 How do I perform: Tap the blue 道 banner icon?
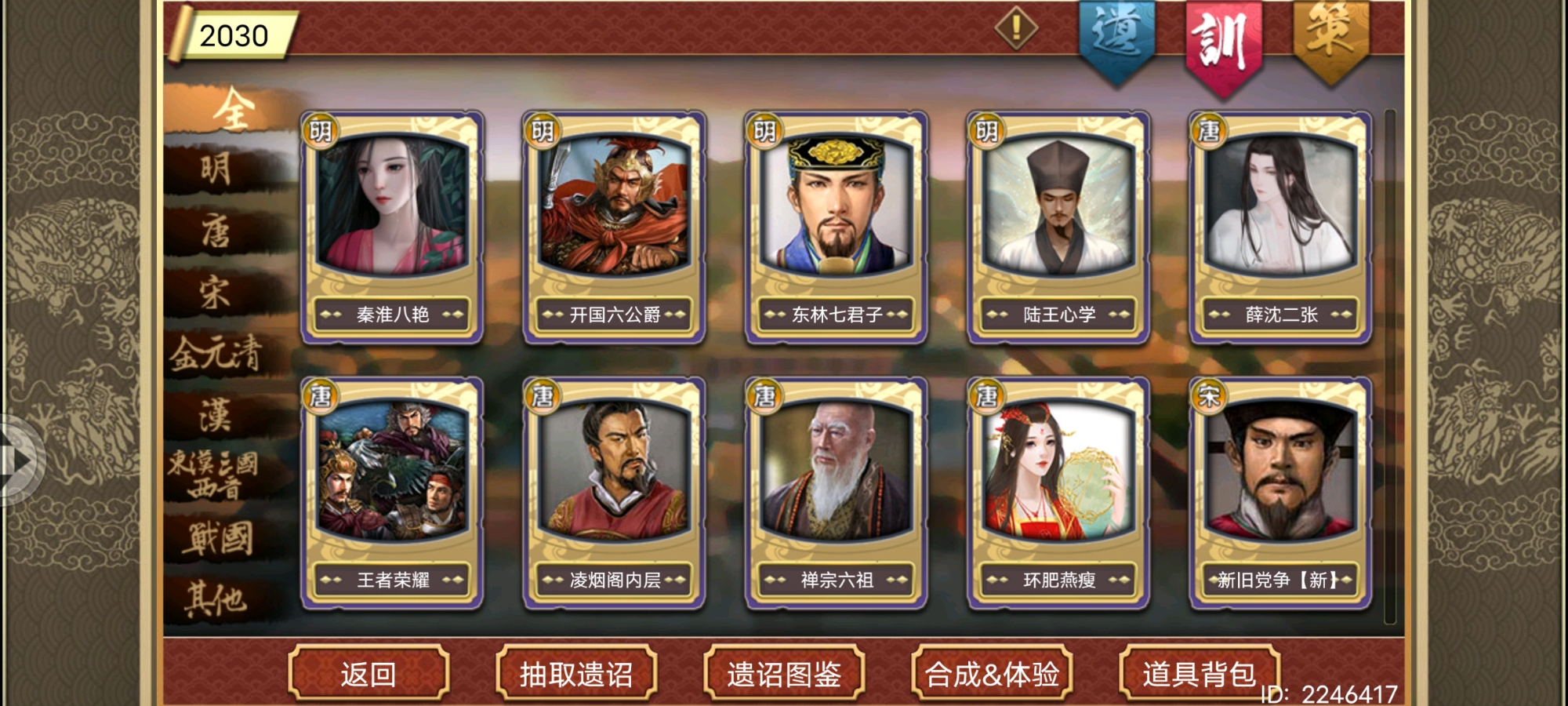[1116, 41]
